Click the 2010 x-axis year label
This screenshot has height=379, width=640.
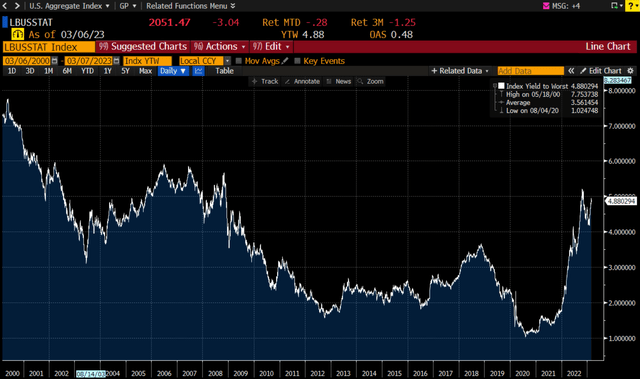(267, 373)
